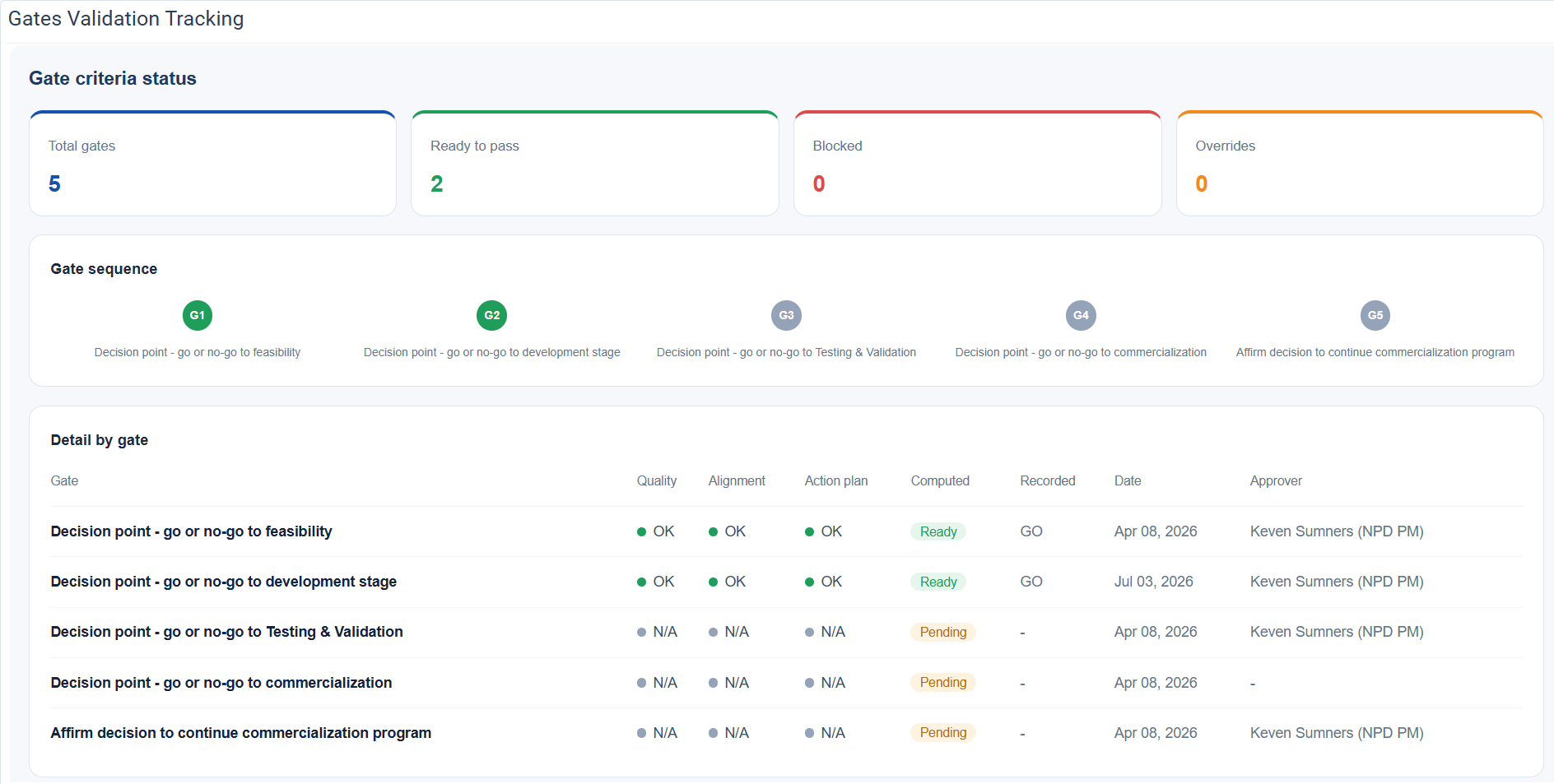
Task: Click the Recorded column header
Action: pyautogui.click(x=1048, y=480)
